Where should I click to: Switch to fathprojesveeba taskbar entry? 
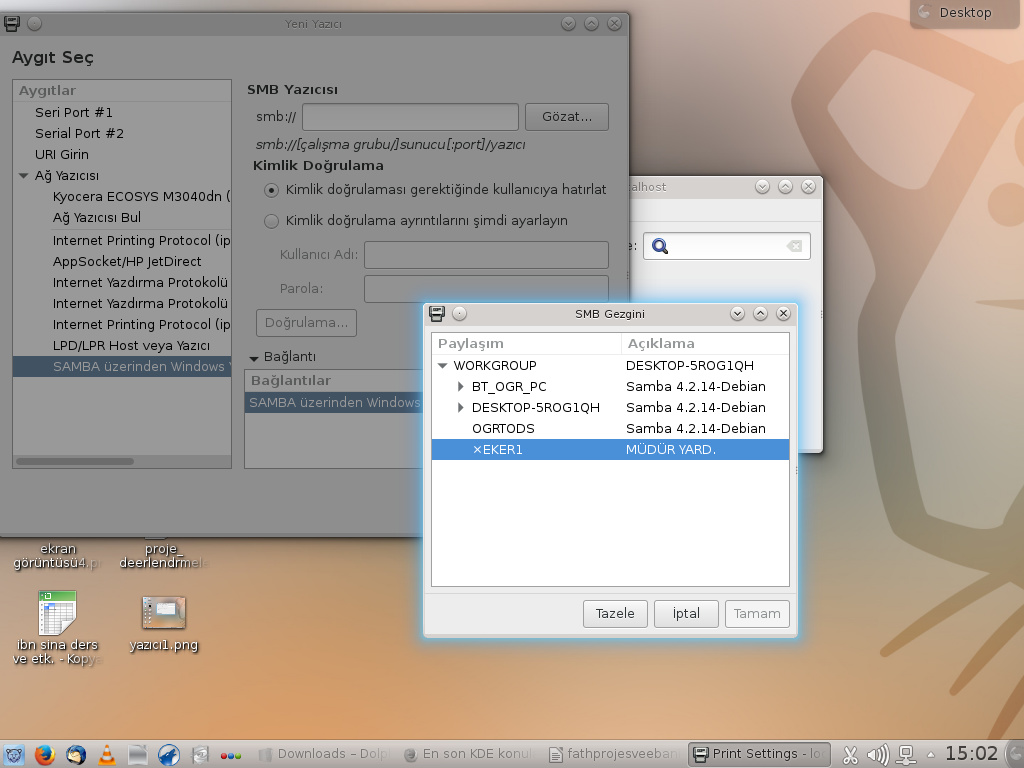point(615,754)
